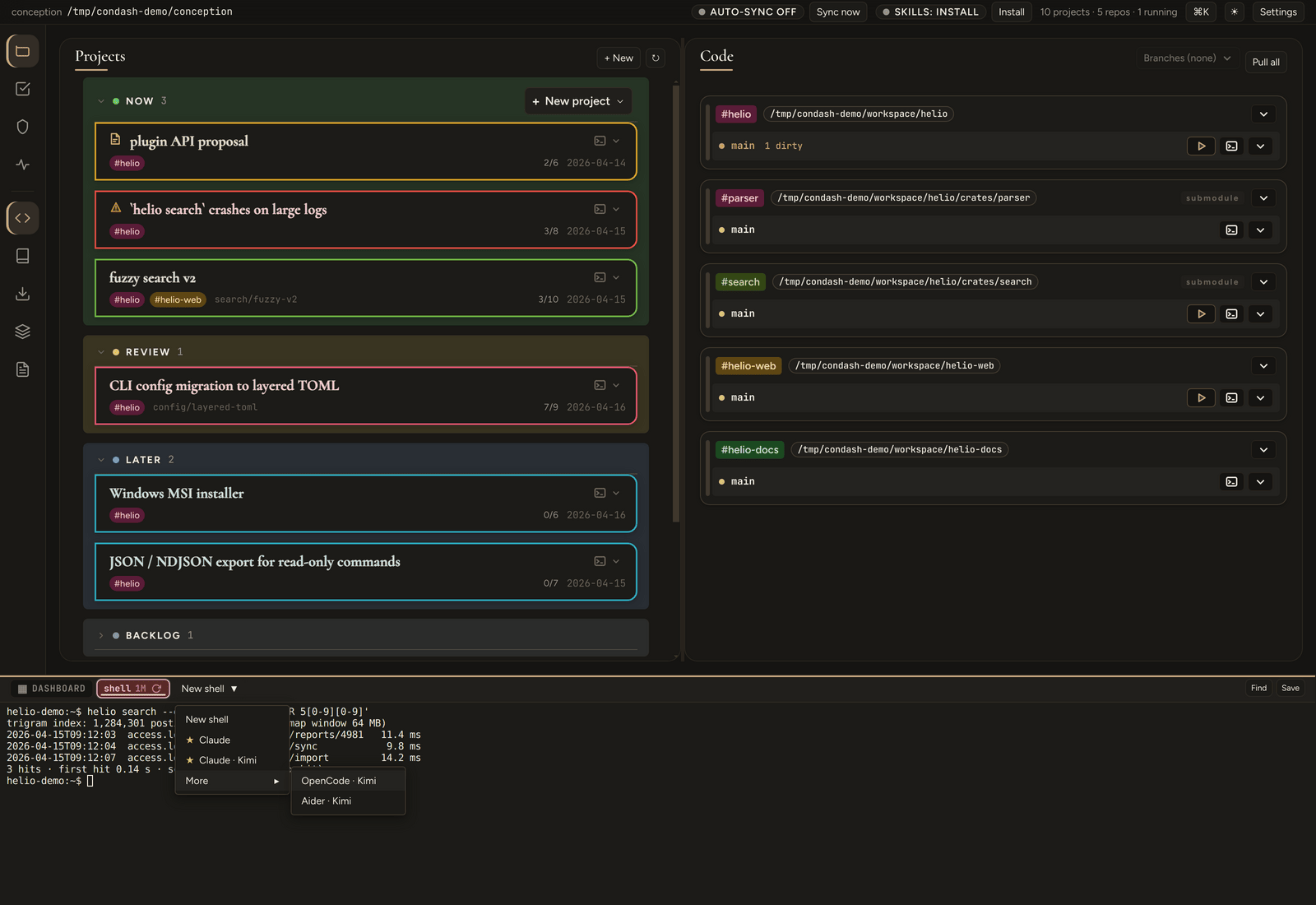Screen dimensions: 1316x905
Task: Expand the #helio-docs repo header chevron
Action: (1263, 449)
